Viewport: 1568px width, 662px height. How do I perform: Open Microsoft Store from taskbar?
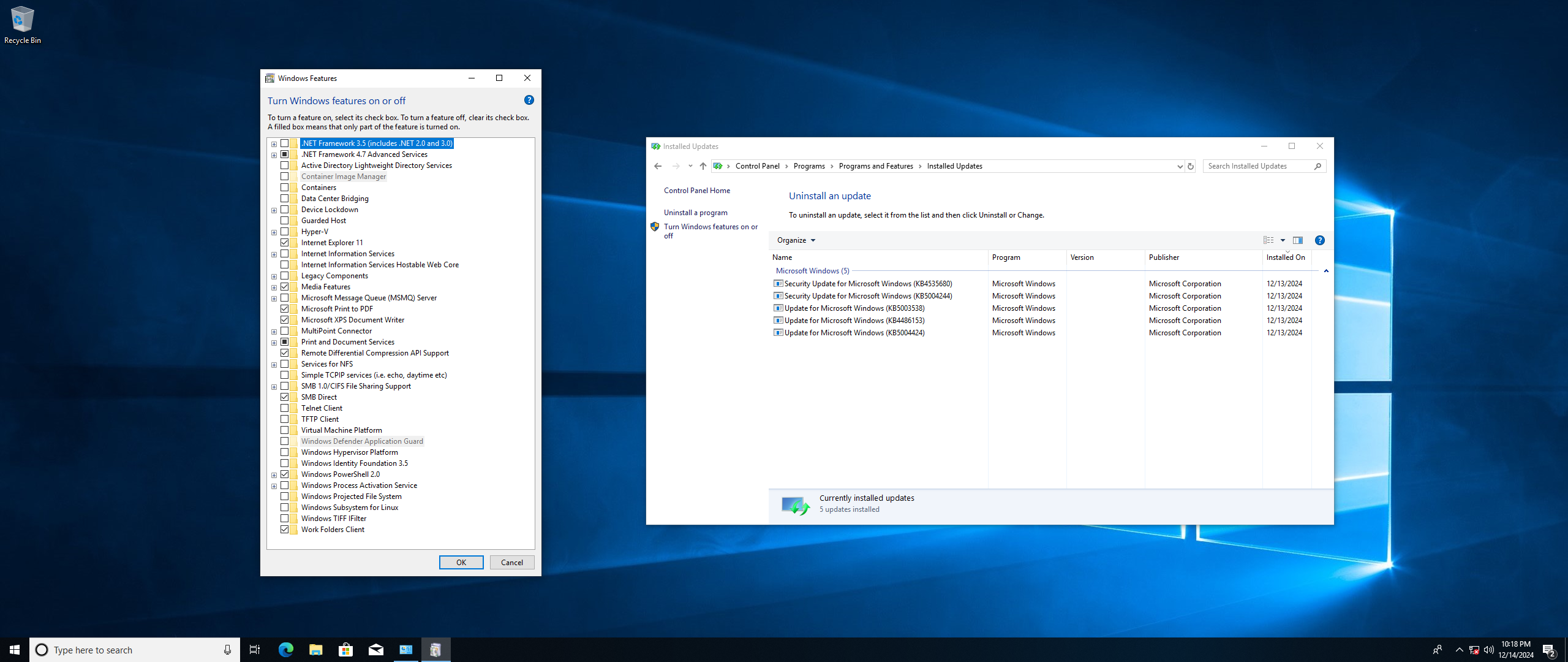[346, 650]
